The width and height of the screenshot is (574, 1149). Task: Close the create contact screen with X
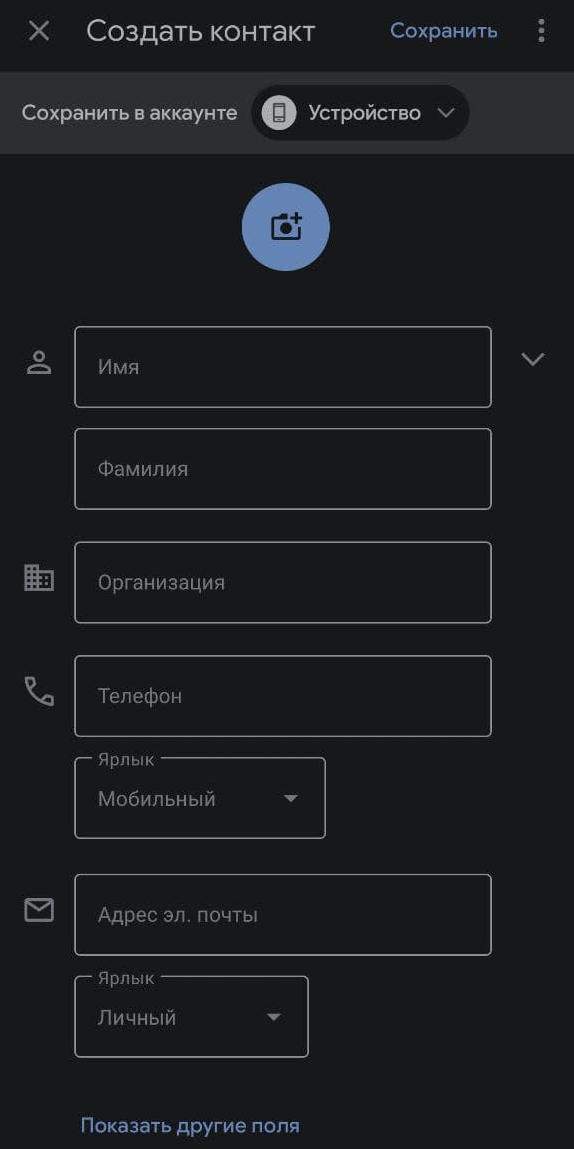coord(39,31)
